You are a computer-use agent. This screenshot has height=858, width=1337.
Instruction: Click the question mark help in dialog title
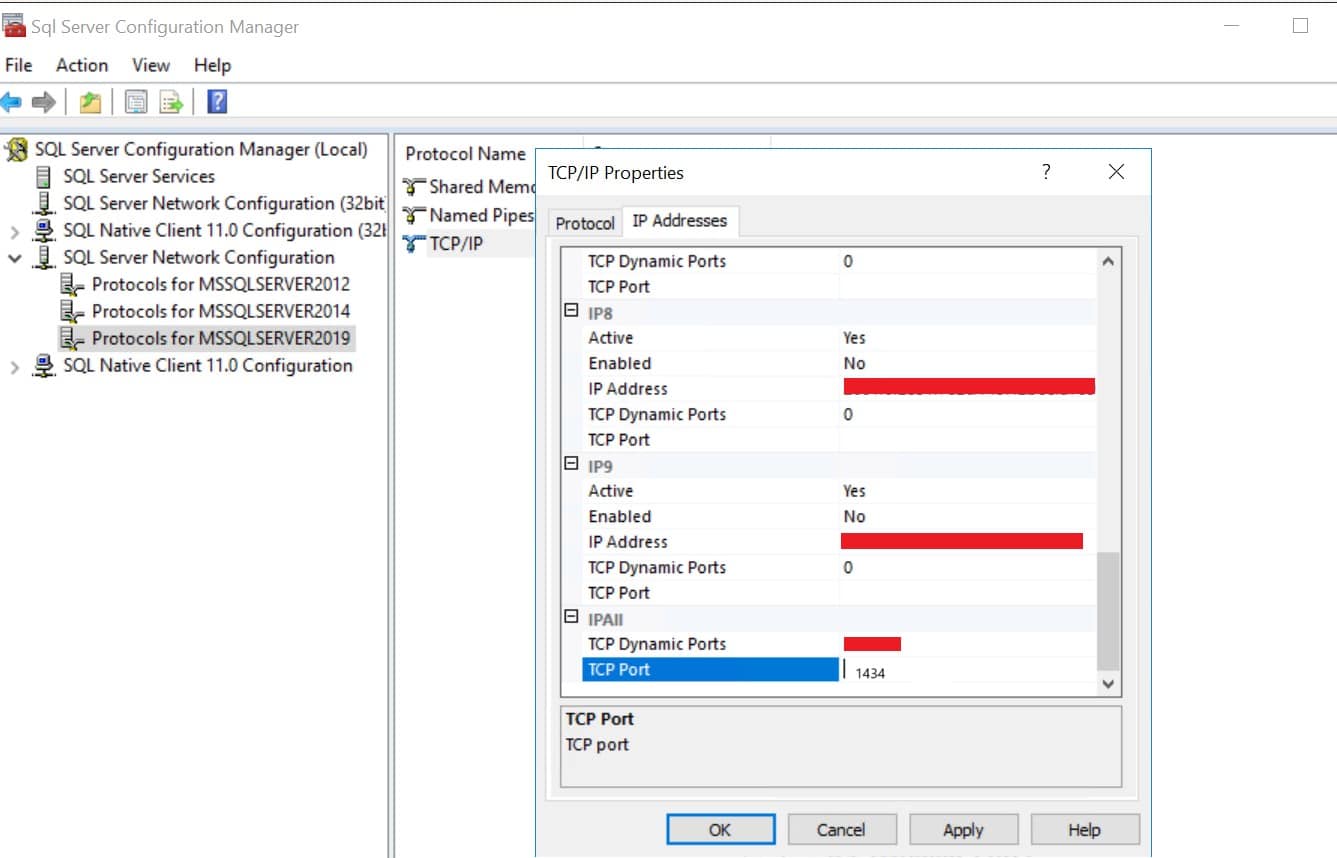[x=1046, y=172]
